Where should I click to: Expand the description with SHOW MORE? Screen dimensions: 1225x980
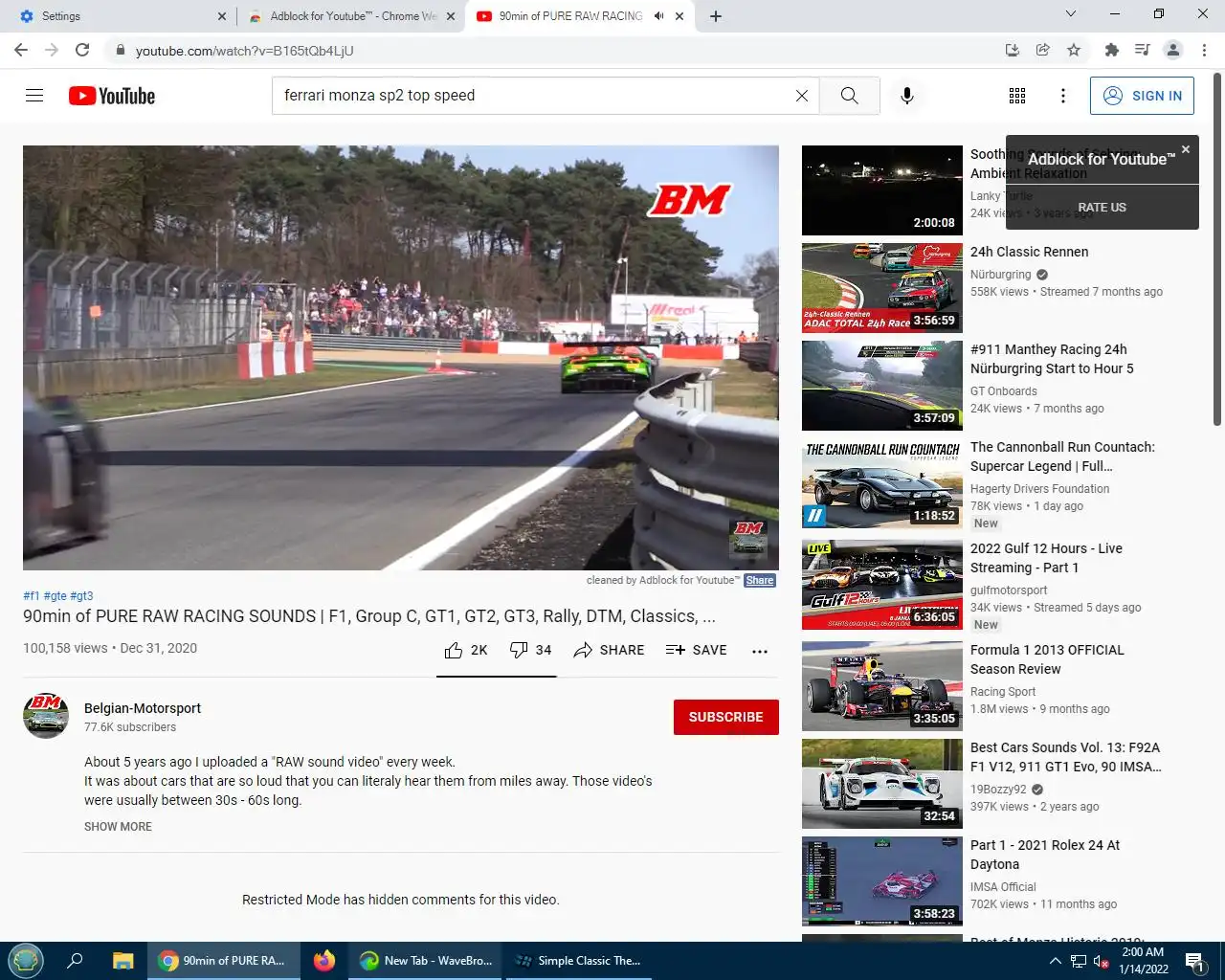118,827
